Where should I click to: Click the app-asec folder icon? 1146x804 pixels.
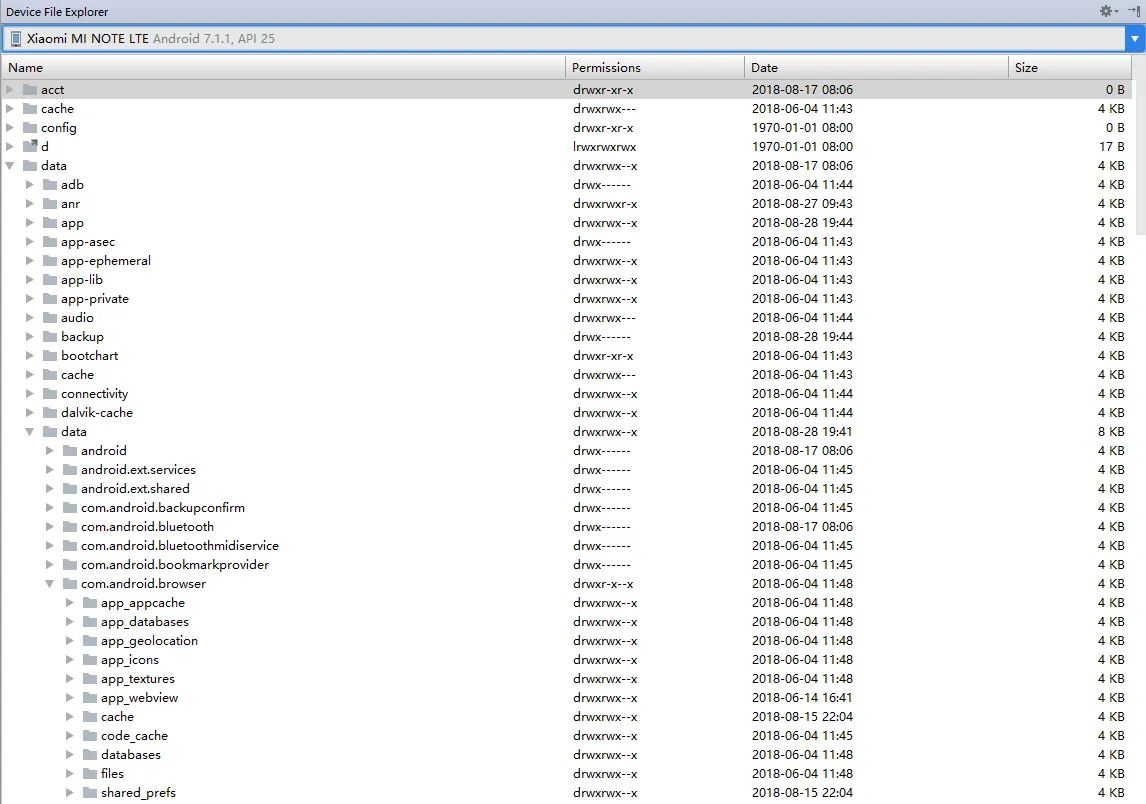coord(50,241)
